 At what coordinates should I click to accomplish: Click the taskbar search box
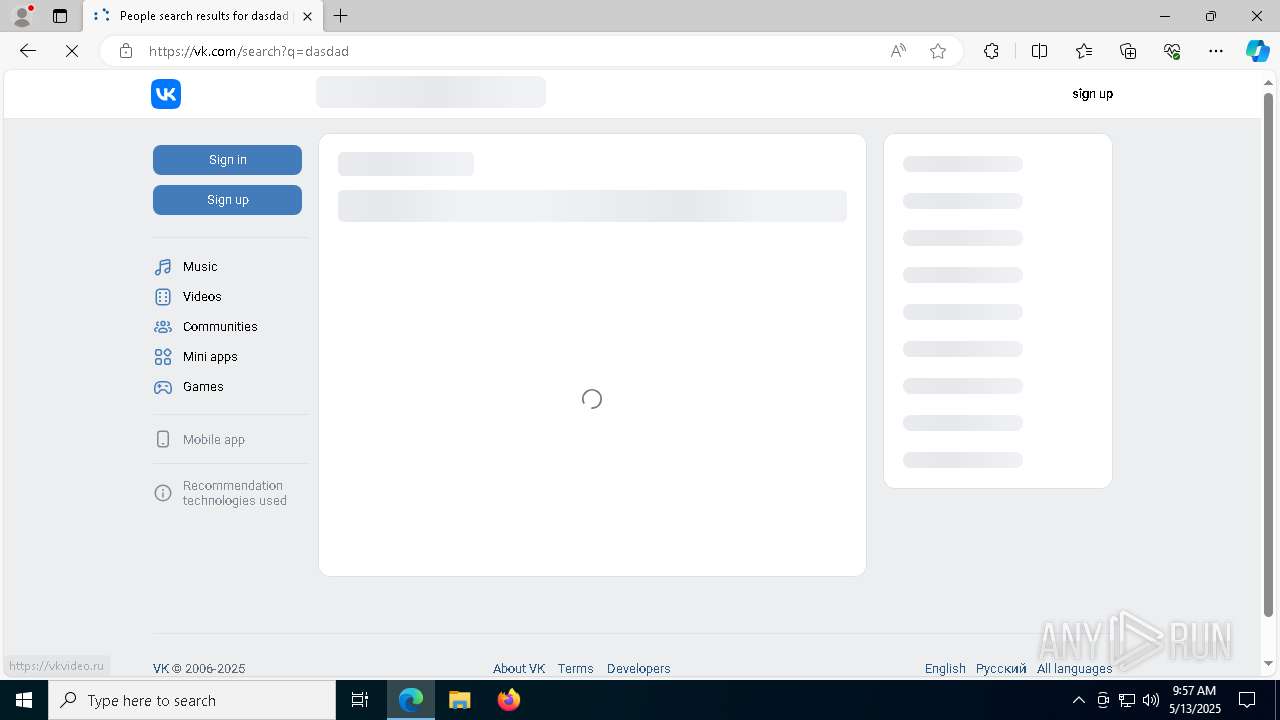[x=192, y=700]
